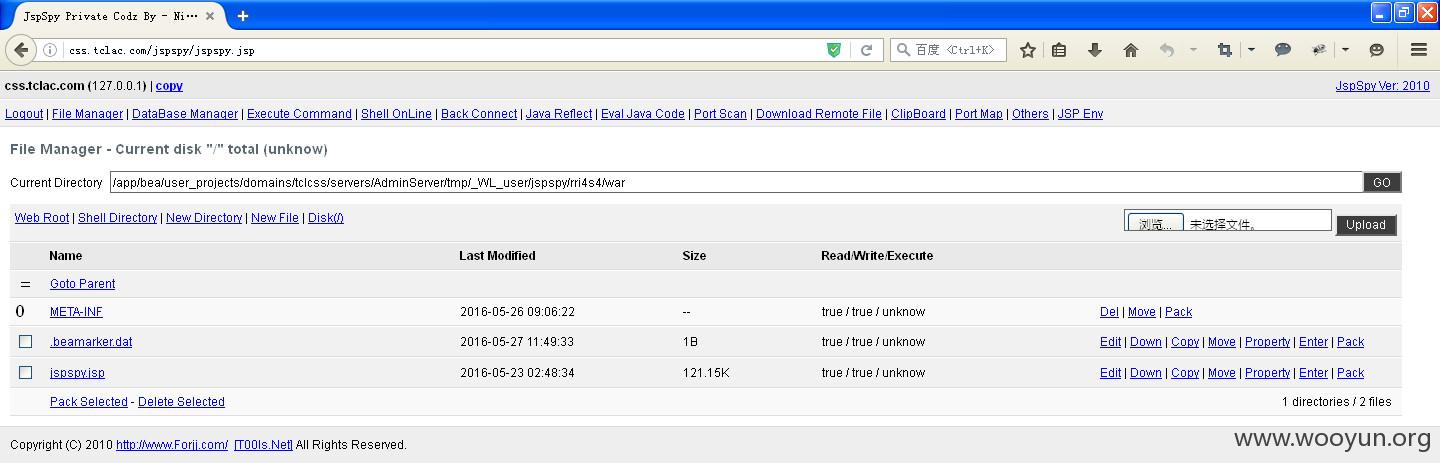
Task: Expand the undo arrow dropdown
Action: [x=1193, y=50]
